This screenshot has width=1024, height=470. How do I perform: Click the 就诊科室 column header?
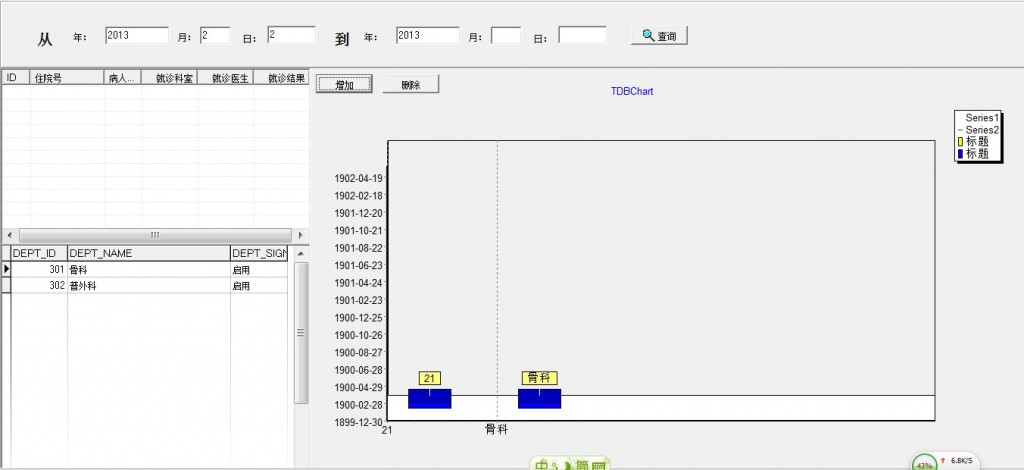[x=170, y=78]
